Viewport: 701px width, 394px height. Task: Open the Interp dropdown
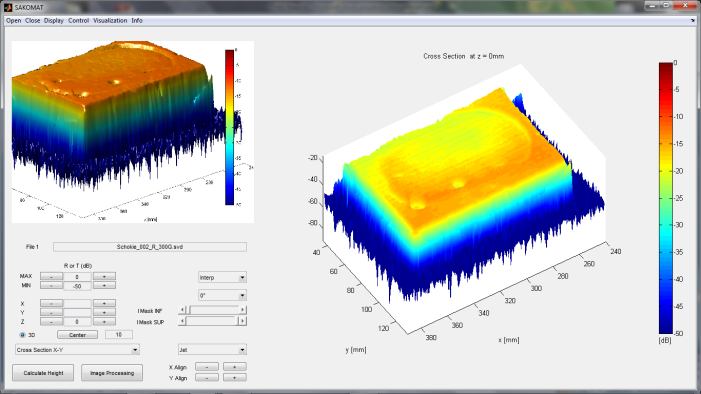(x=222, y=278)
